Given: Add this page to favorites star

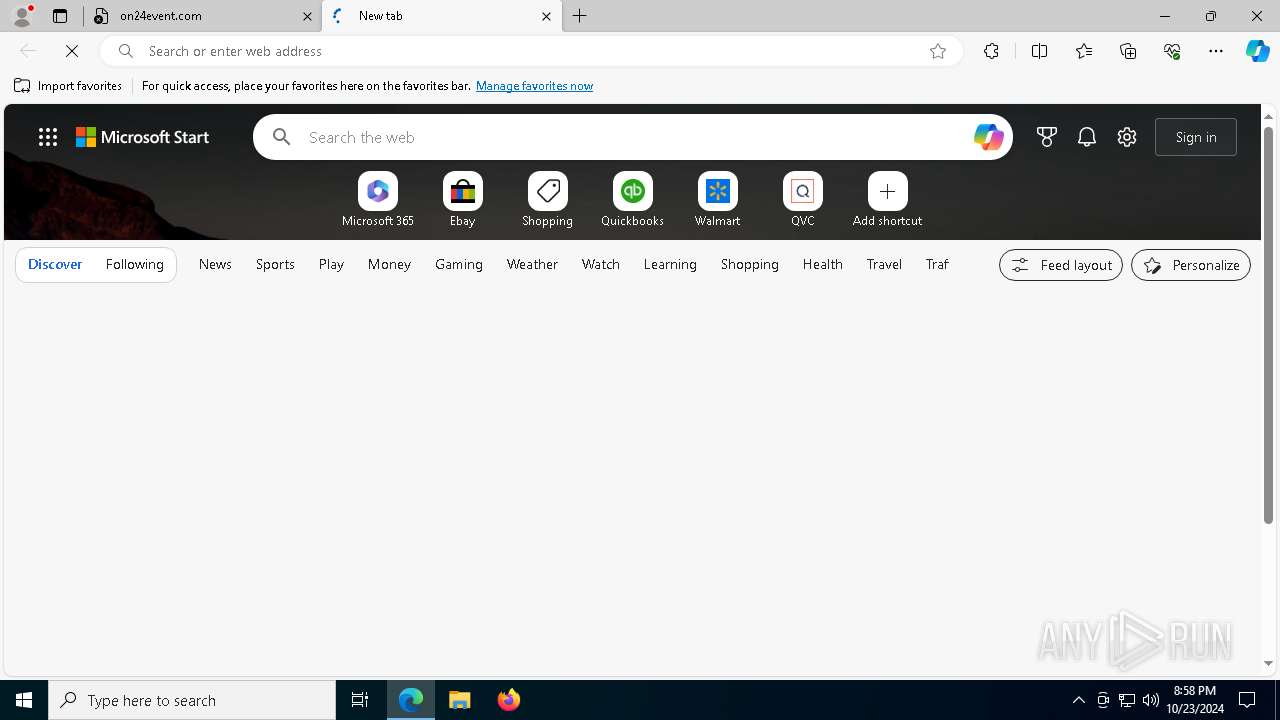Looking at the screenshot, I should [x=938, y=51].
